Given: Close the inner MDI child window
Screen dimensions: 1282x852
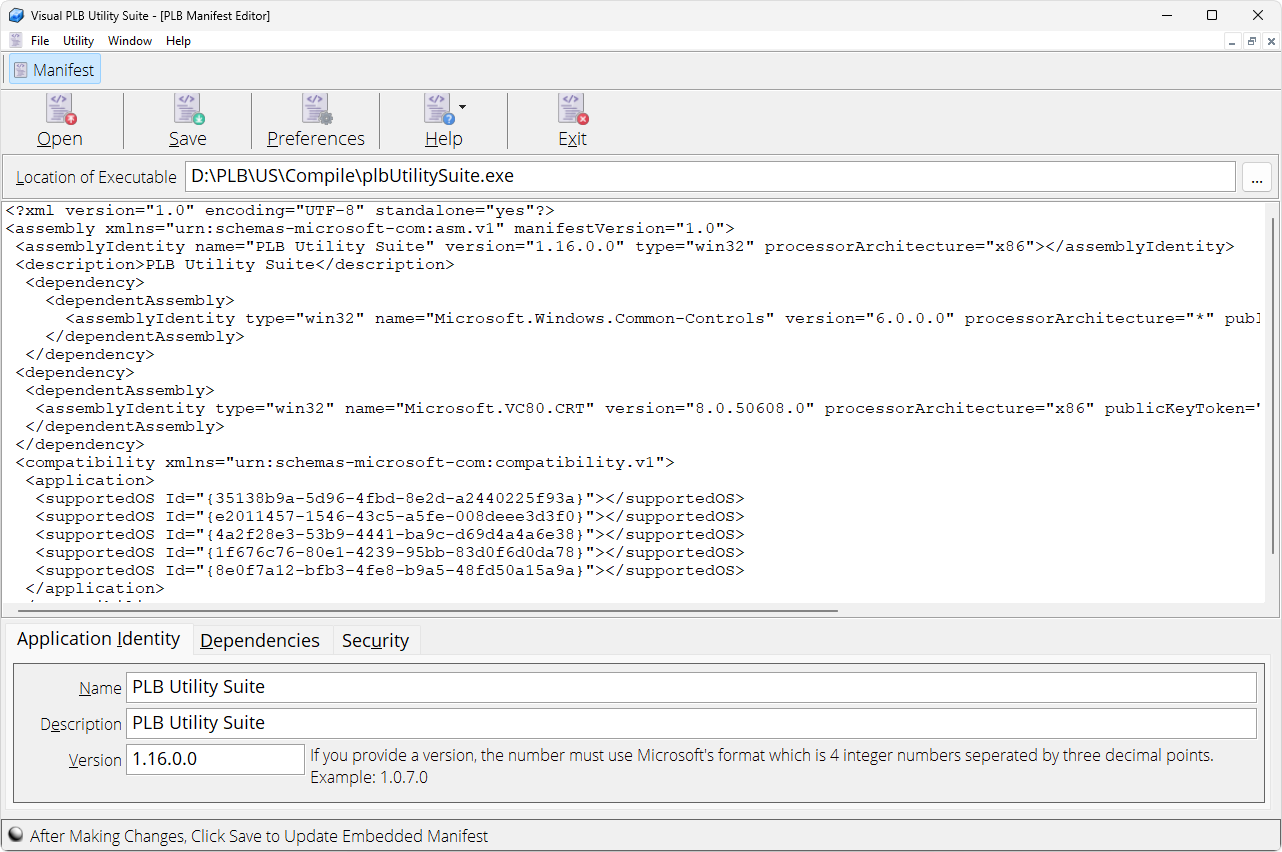Looking at the screenshot, I should point(1271,41).
